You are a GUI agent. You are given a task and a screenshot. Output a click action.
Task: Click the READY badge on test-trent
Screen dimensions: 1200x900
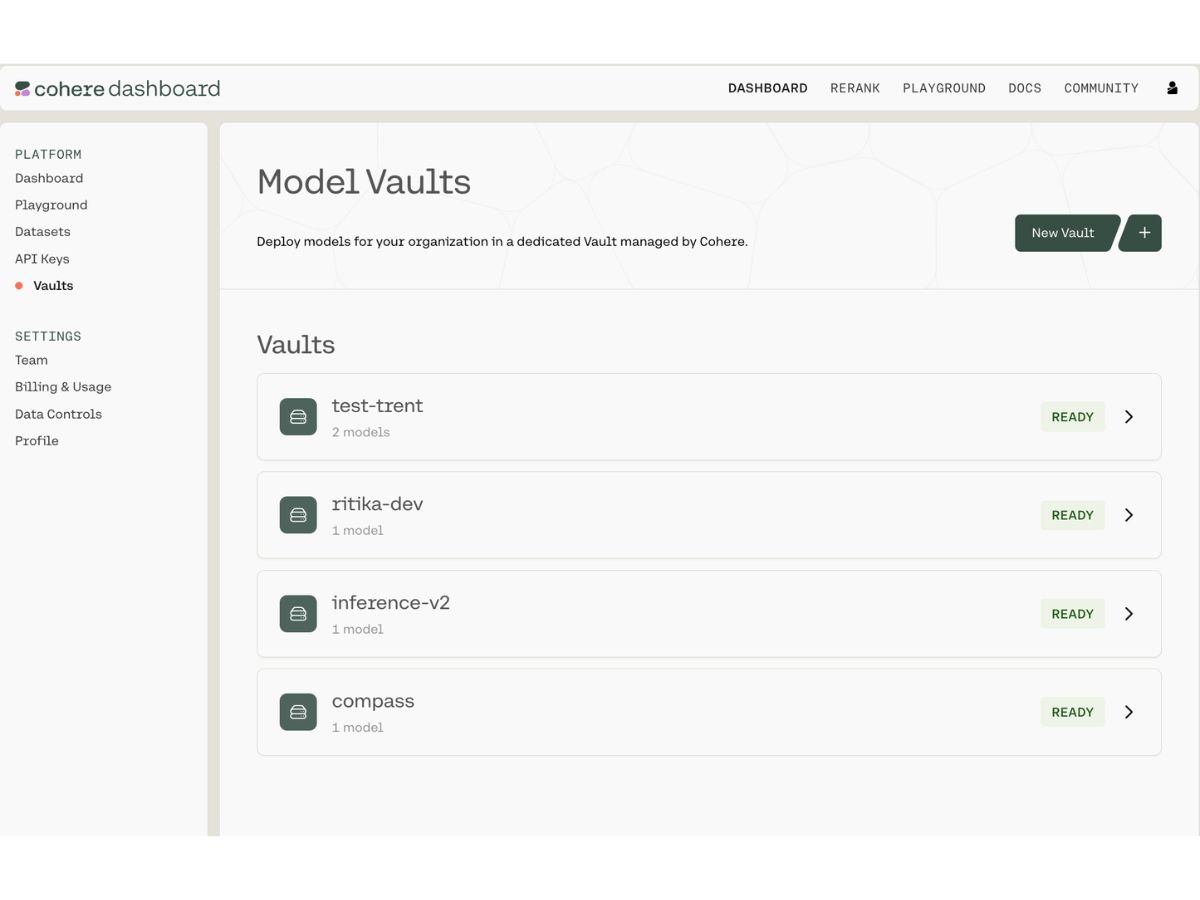(1072, 417)
